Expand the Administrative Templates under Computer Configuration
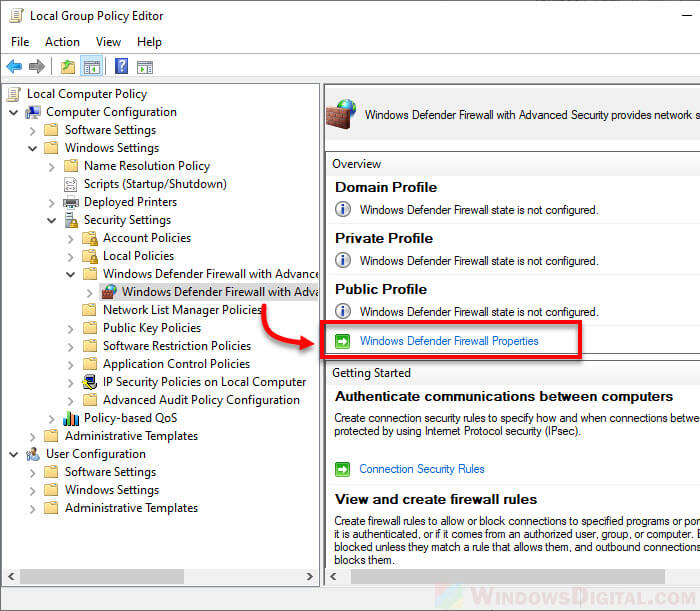Image resolution: width=700 pixels, height=611 pixels. click(x=33, y=436)
